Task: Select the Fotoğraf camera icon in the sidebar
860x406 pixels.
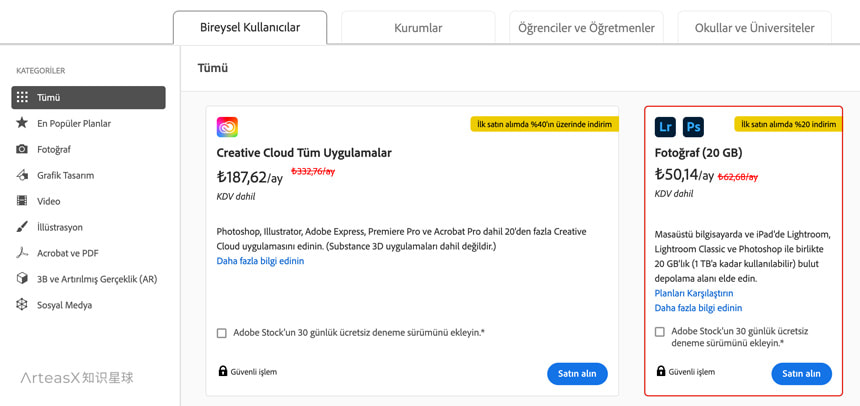Action: pos(22,149)
